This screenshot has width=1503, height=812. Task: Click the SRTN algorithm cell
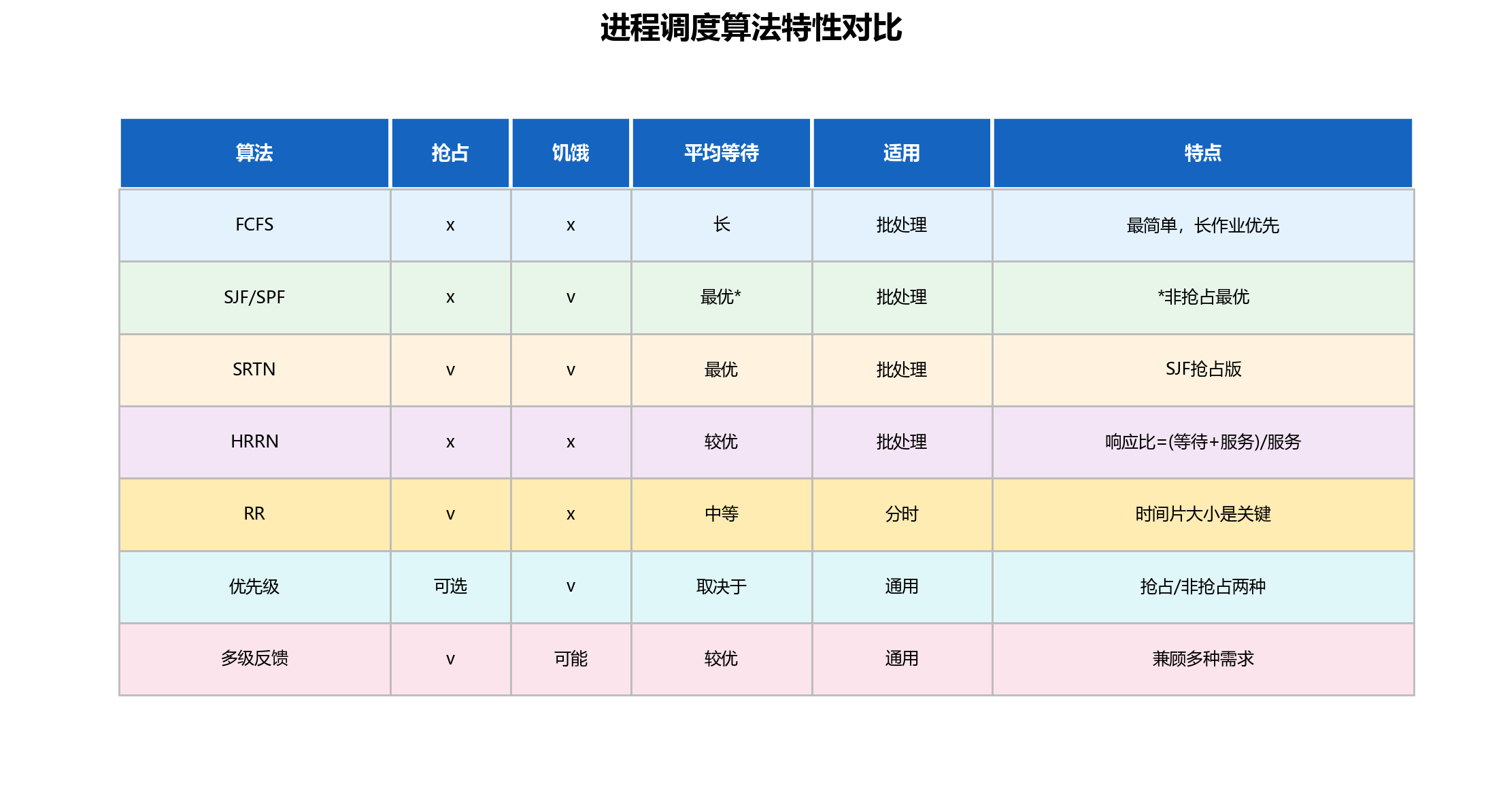254,370
